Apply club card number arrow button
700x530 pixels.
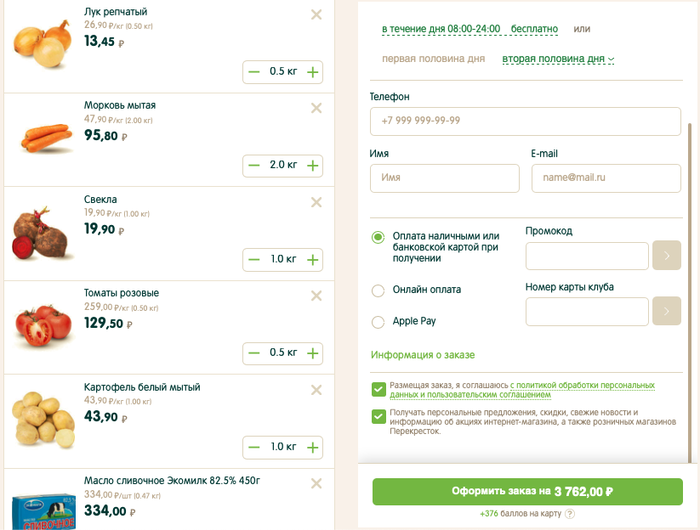click(x=666, y=312)
